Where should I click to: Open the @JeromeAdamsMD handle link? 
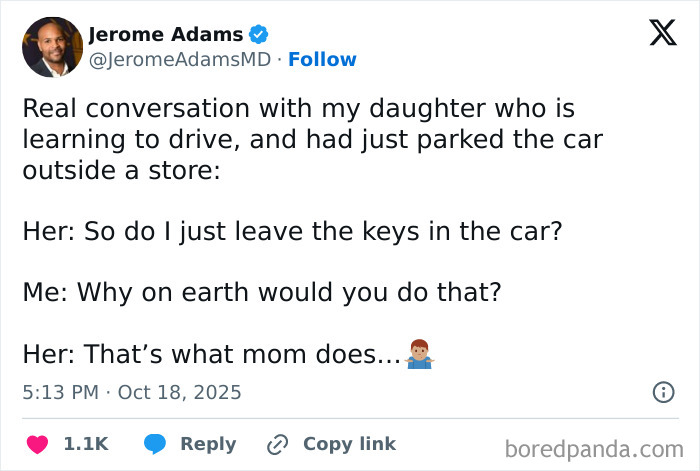pyautogui.click(x=181, y=60)
